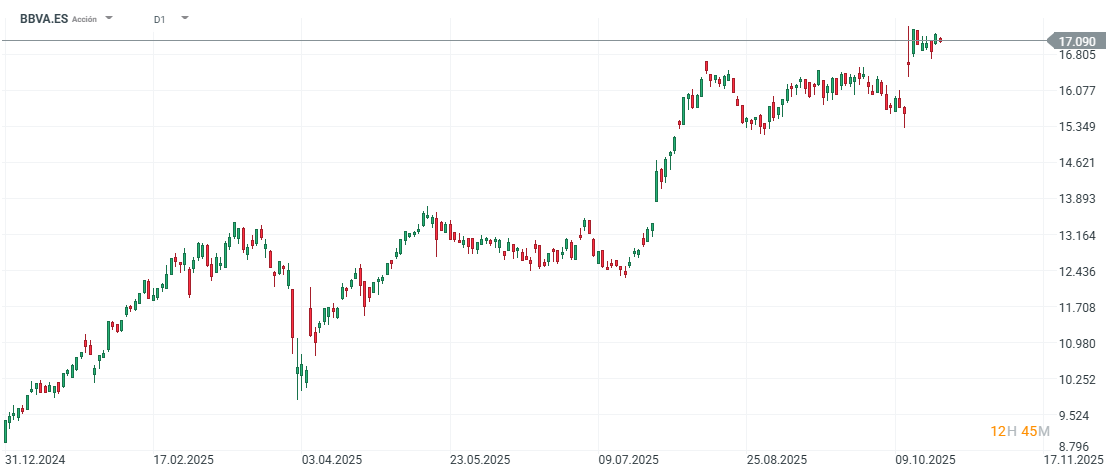
Task: Click the Acción instrument type label
Action: coord(85,19)
